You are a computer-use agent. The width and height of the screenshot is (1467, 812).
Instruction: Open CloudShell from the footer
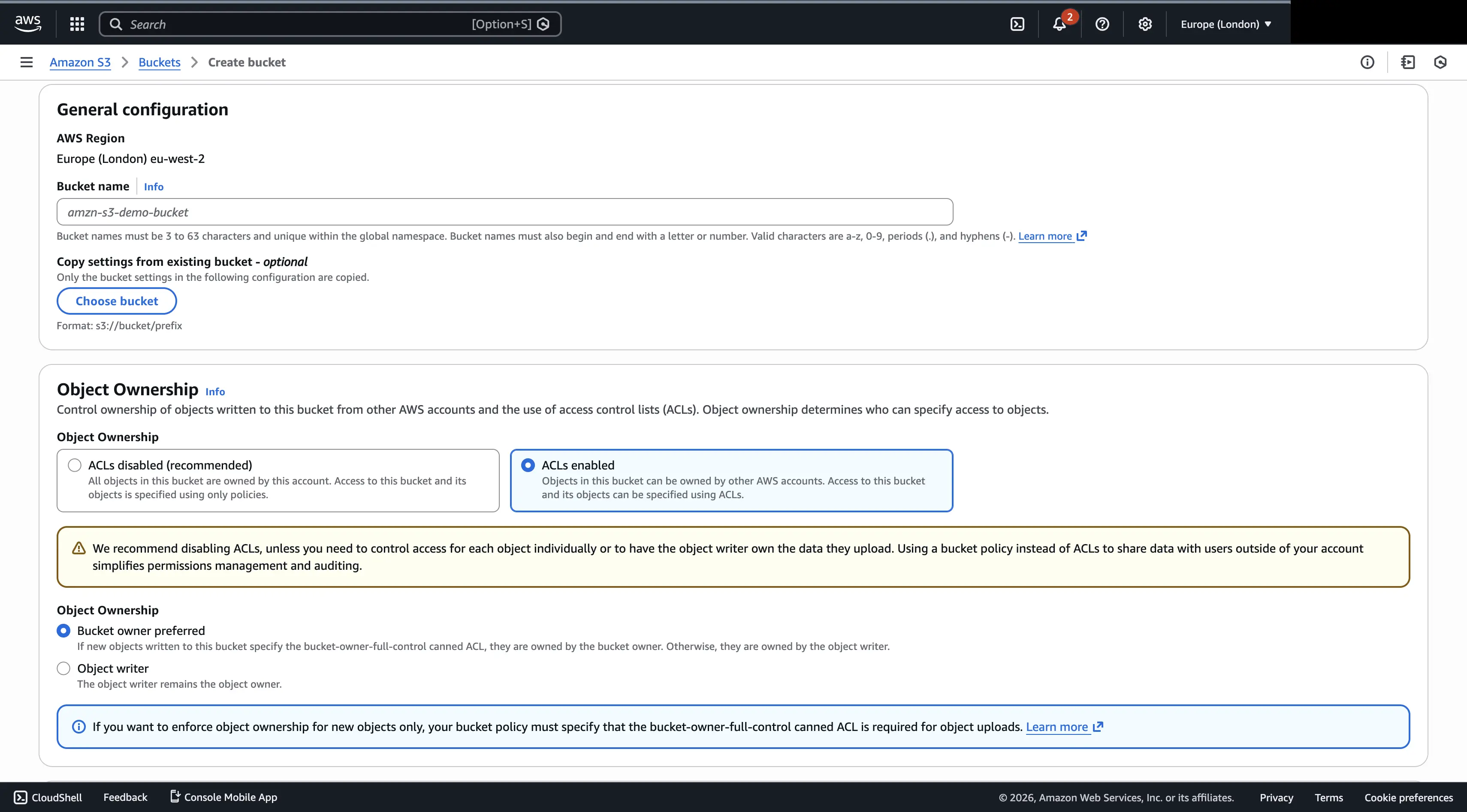[48, 797]
